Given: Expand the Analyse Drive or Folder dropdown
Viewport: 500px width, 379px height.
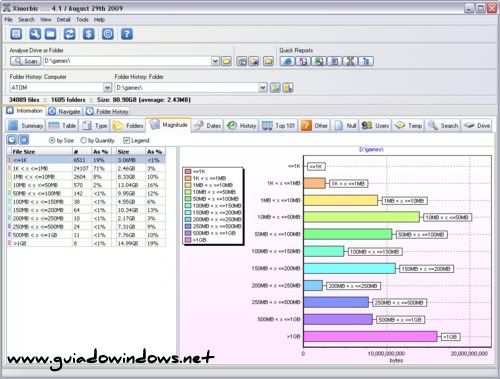Looking at the screenshot, I should pos(215,61).
